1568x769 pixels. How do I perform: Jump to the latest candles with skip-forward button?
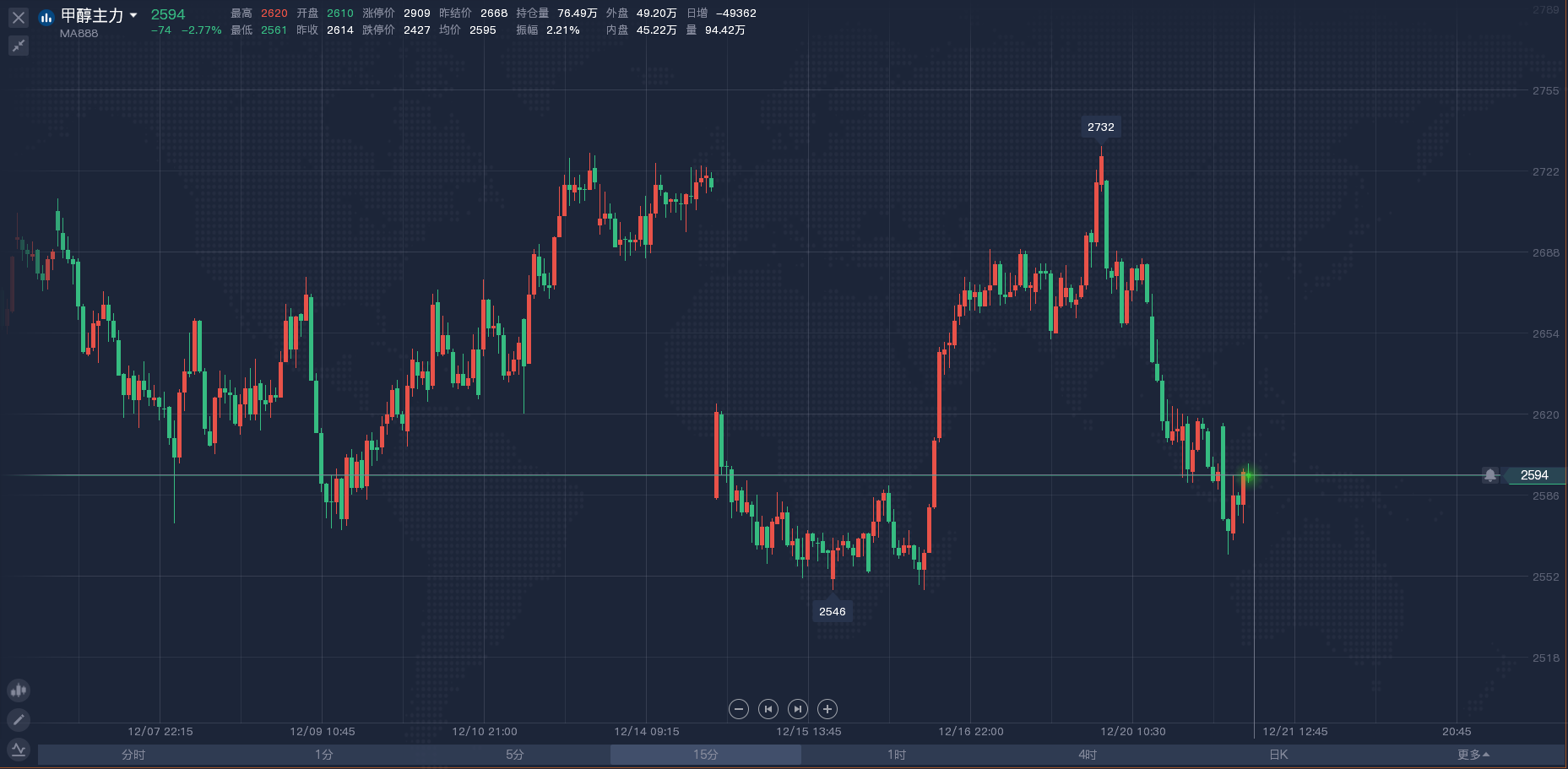coord(798,709)
